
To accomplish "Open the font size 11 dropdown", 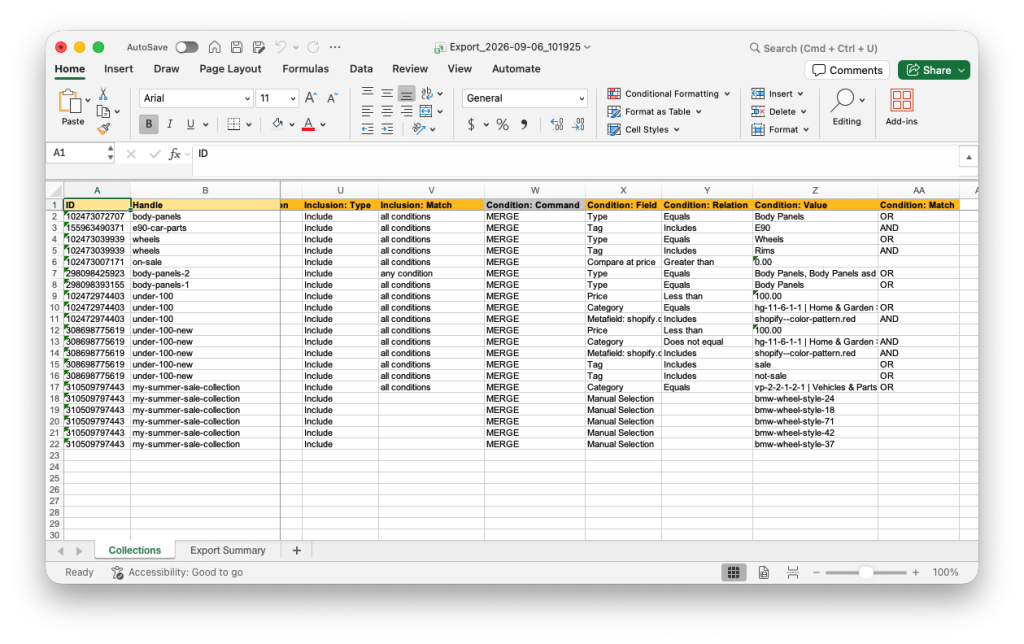I will [x=277, y=98].
